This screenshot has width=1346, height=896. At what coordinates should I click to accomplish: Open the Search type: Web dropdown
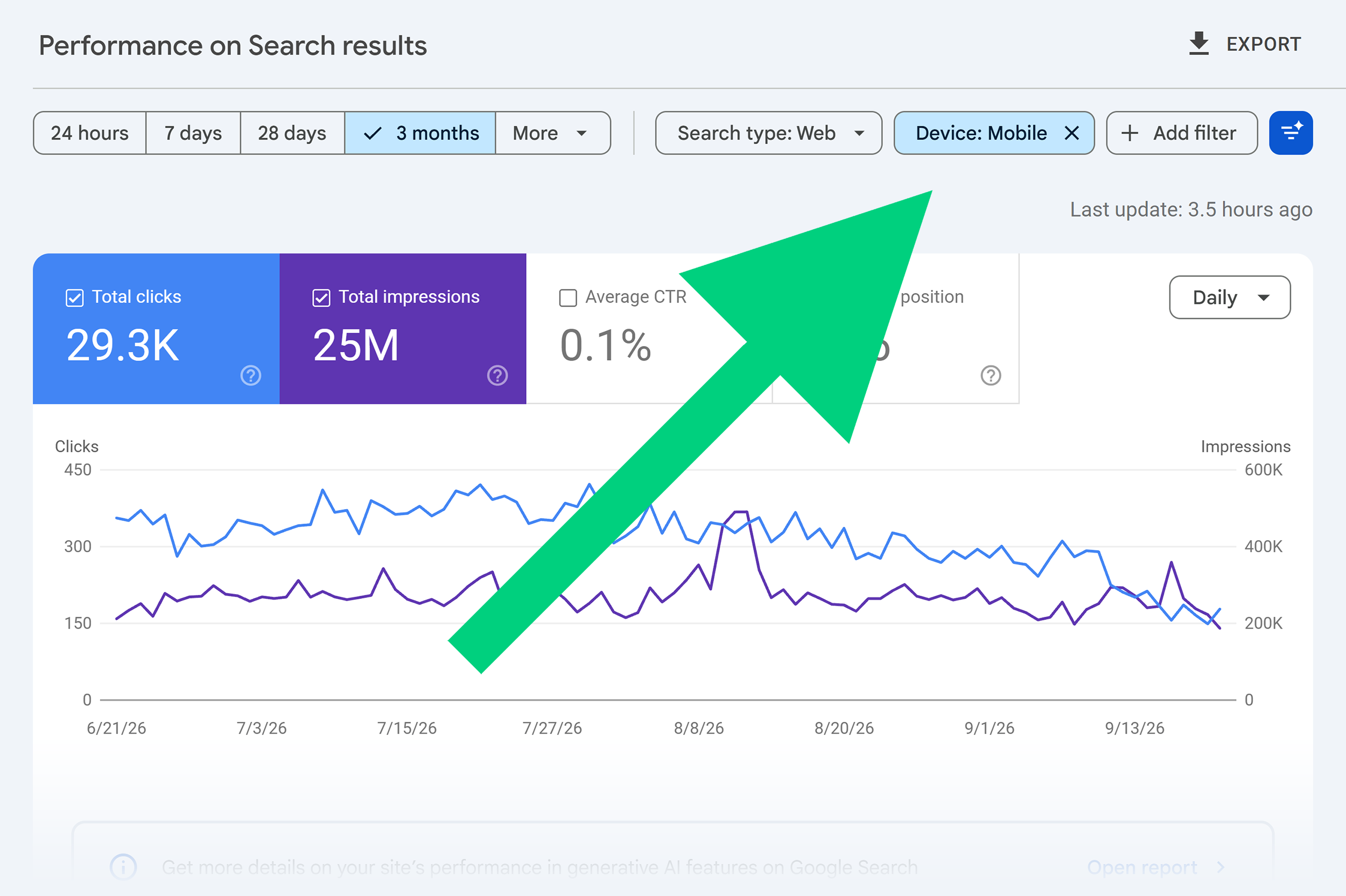pyautogui.click(x=769, y=133)
